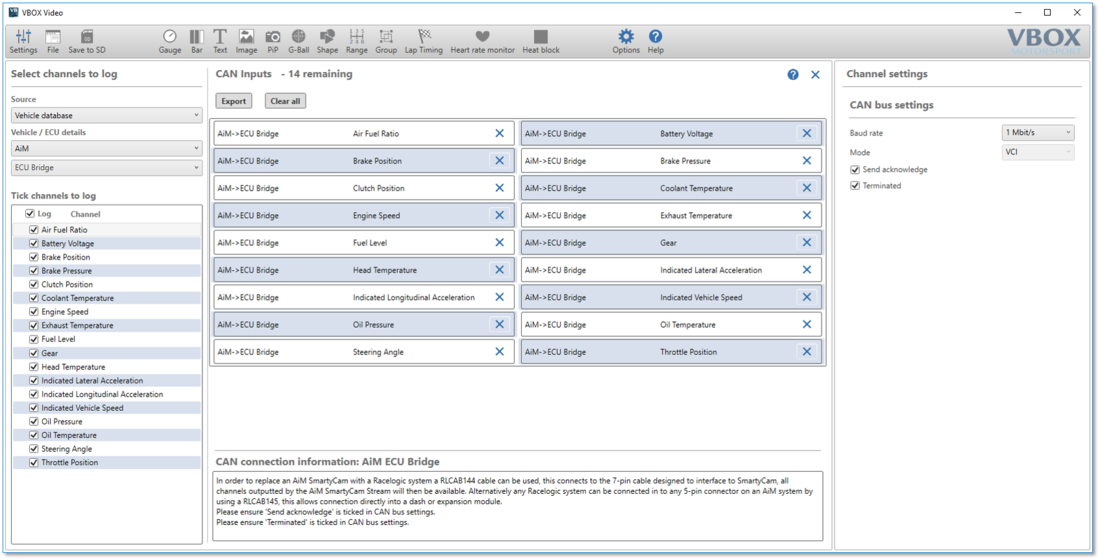Add a Heat block element

[x=541, y=41]
